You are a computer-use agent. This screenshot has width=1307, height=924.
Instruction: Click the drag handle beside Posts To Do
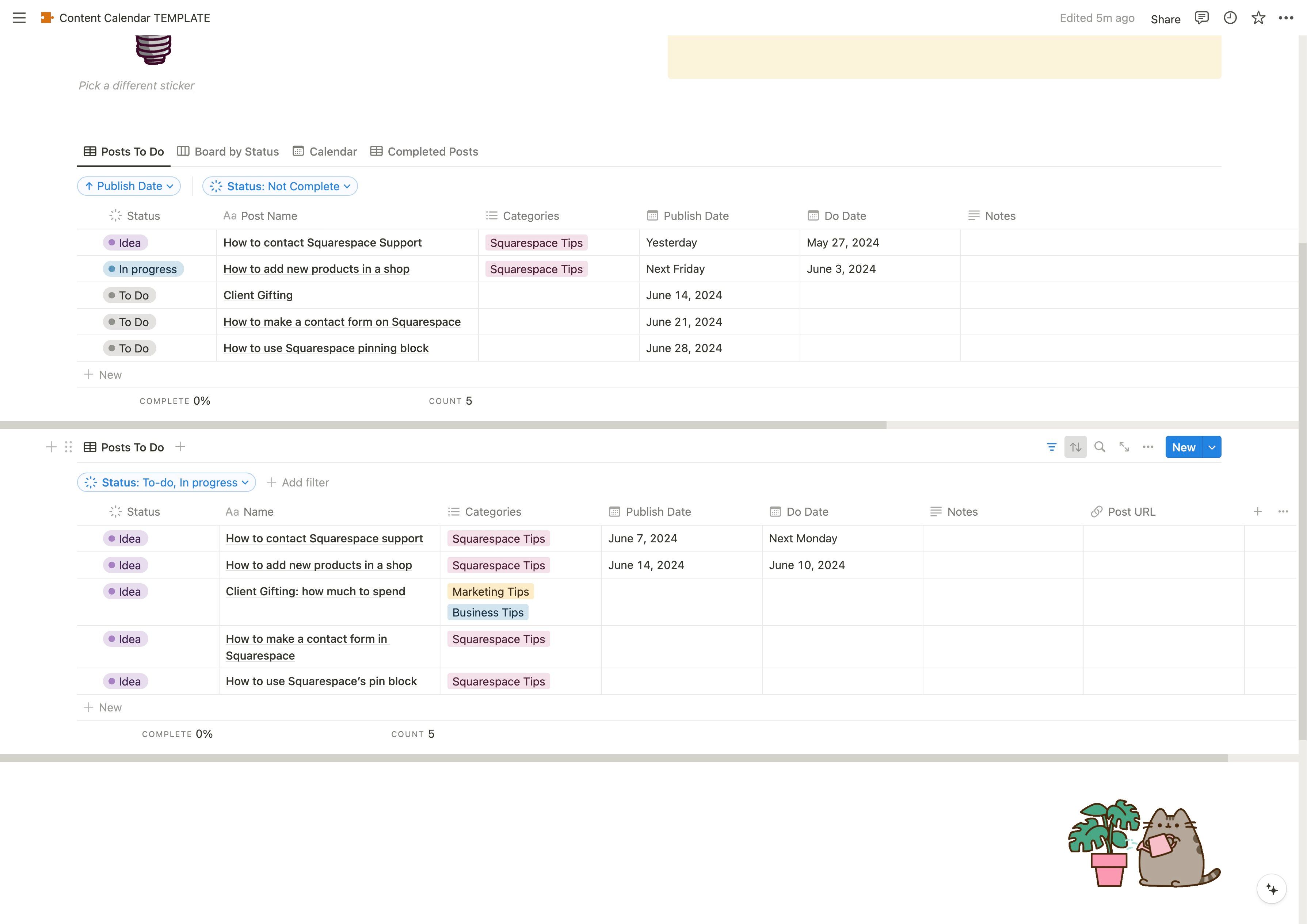coord(68,447)
